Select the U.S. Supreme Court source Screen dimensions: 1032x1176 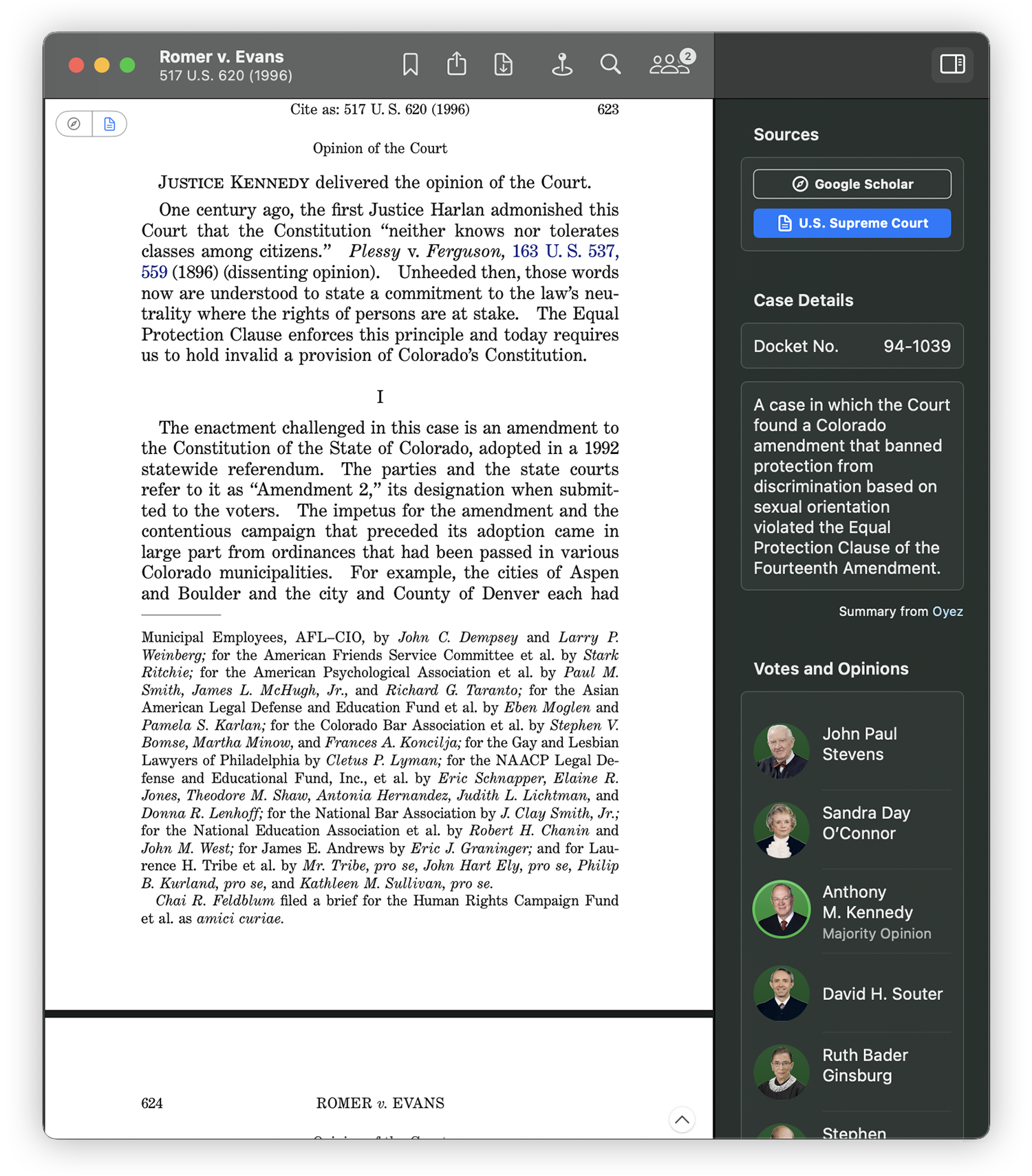tap(852, 224)
